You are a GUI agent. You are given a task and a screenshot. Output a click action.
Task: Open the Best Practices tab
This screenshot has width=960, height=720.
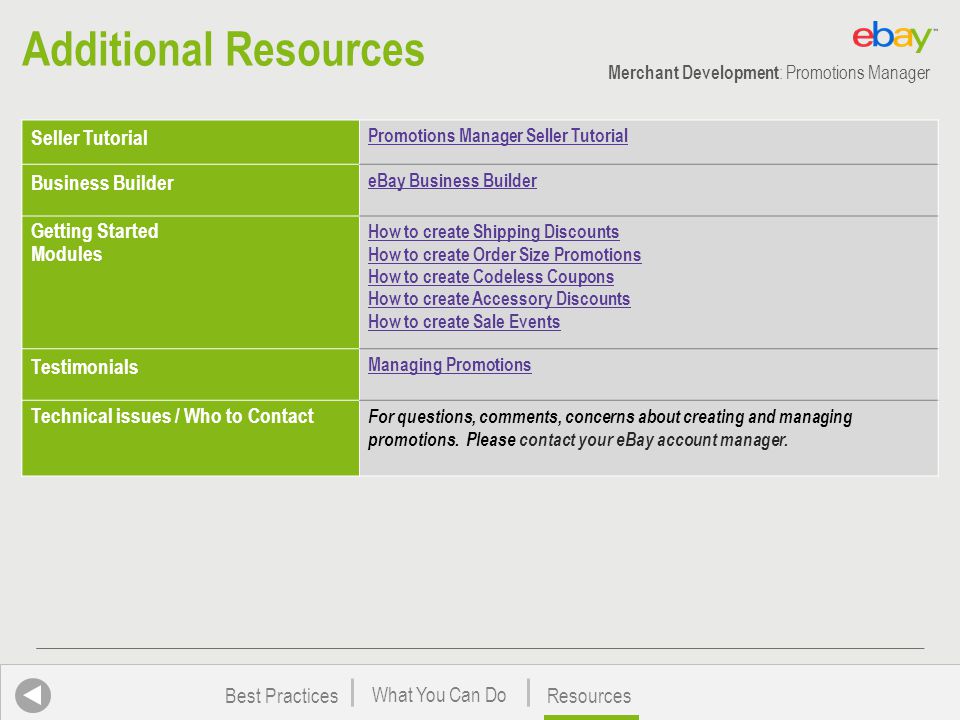(282, 696)
